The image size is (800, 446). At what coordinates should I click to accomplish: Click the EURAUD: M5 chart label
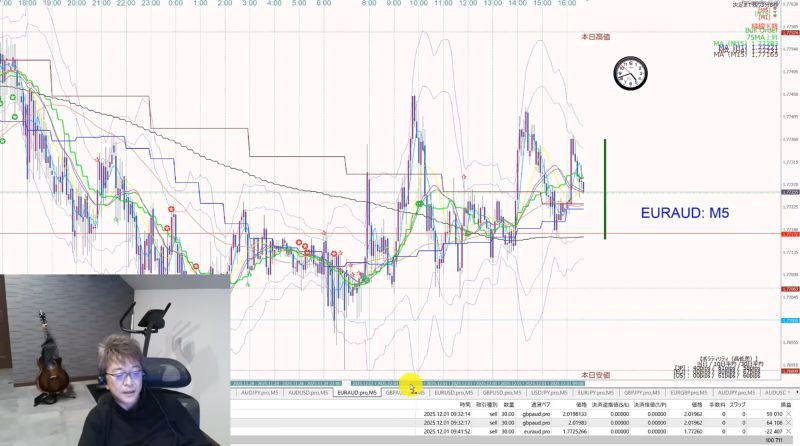[x=685, y=213]
